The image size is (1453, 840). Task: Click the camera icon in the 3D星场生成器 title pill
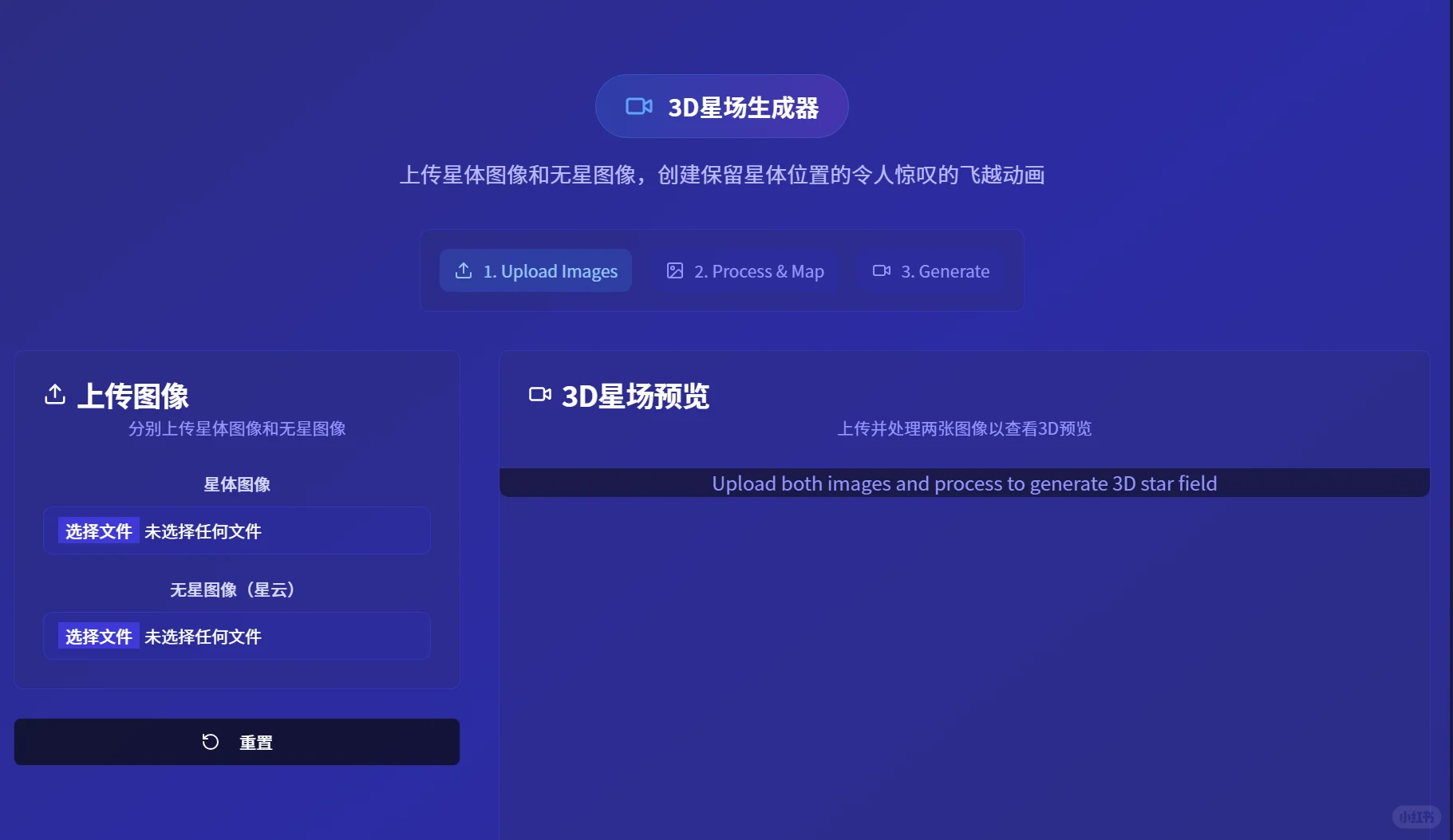[638, 106]
